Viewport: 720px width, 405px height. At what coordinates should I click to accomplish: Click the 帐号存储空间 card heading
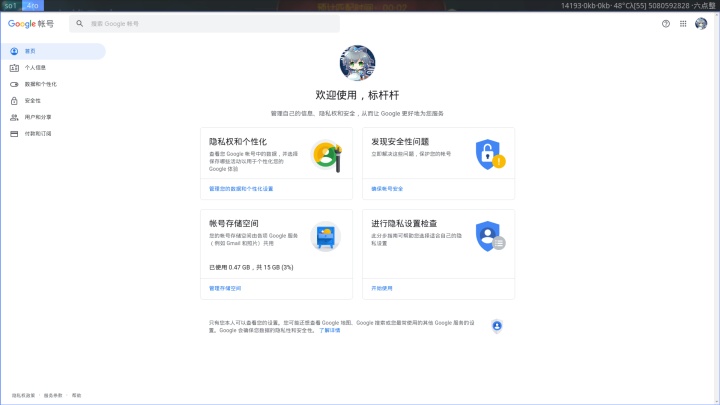(x=234, y=223)
